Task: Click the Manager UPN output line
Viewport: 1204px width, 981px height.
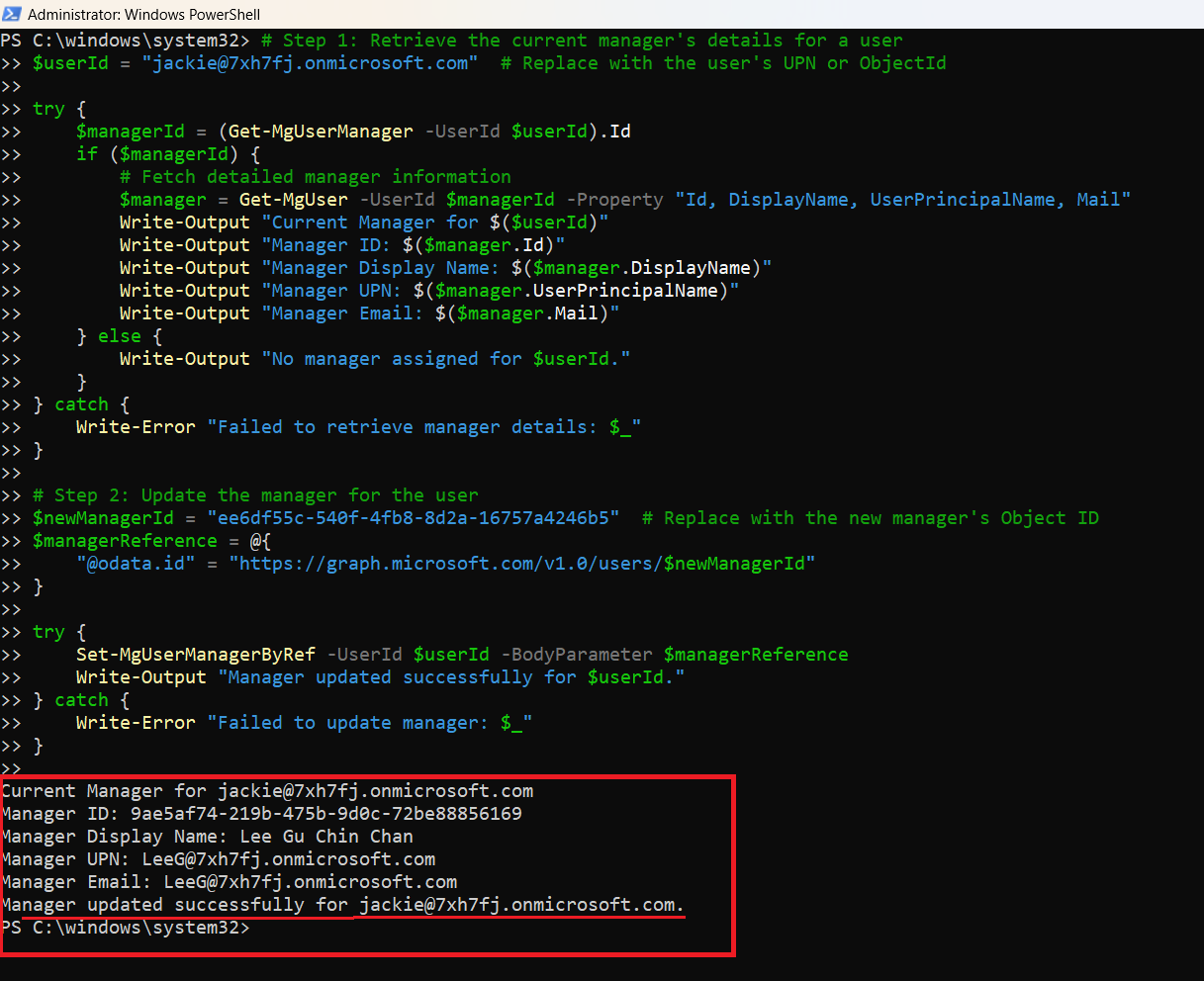Action: click(218, 859)
